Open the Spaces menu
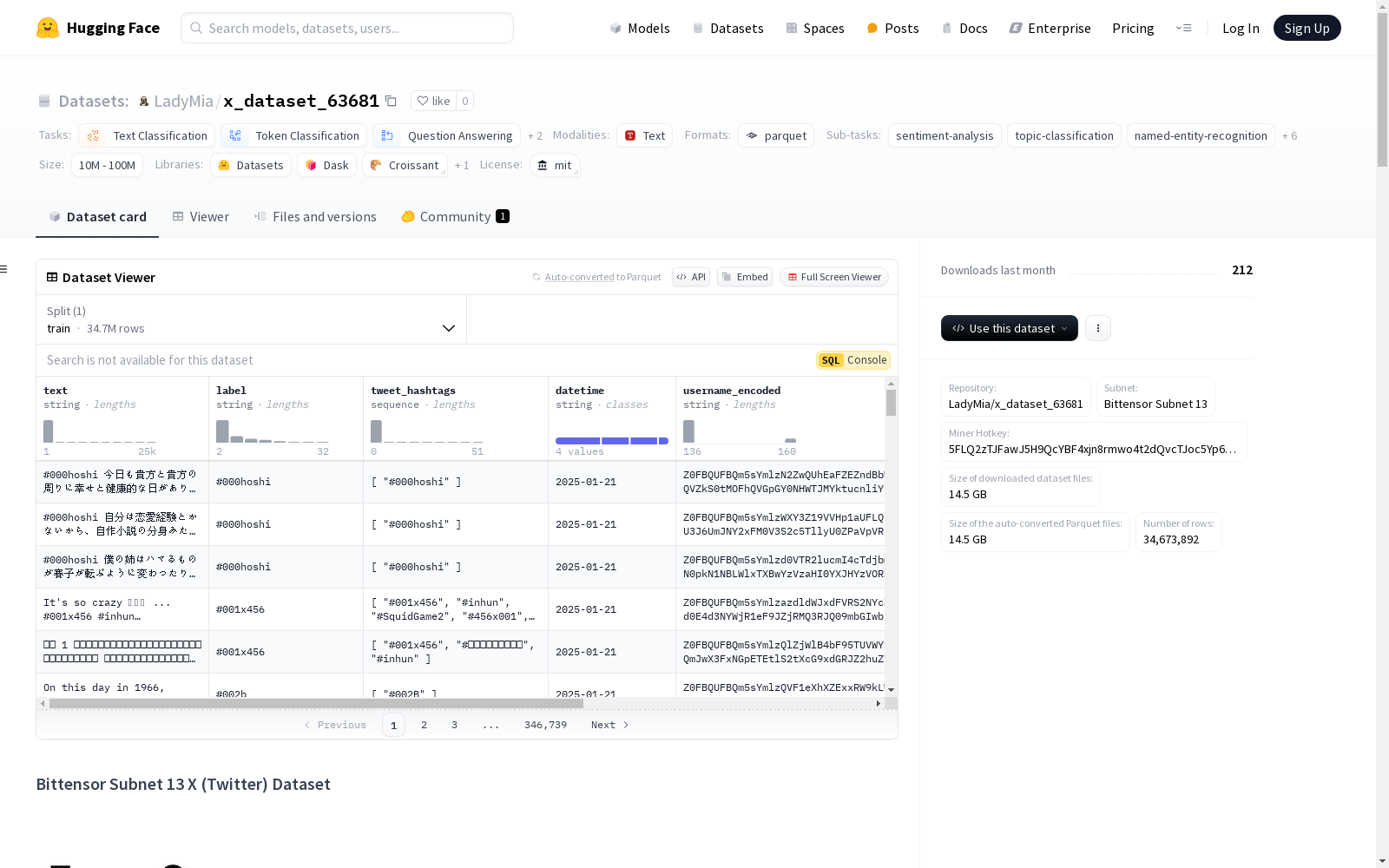Image resolution: width=1389 pixels, height=868 pixels. [x=815, y=28]
